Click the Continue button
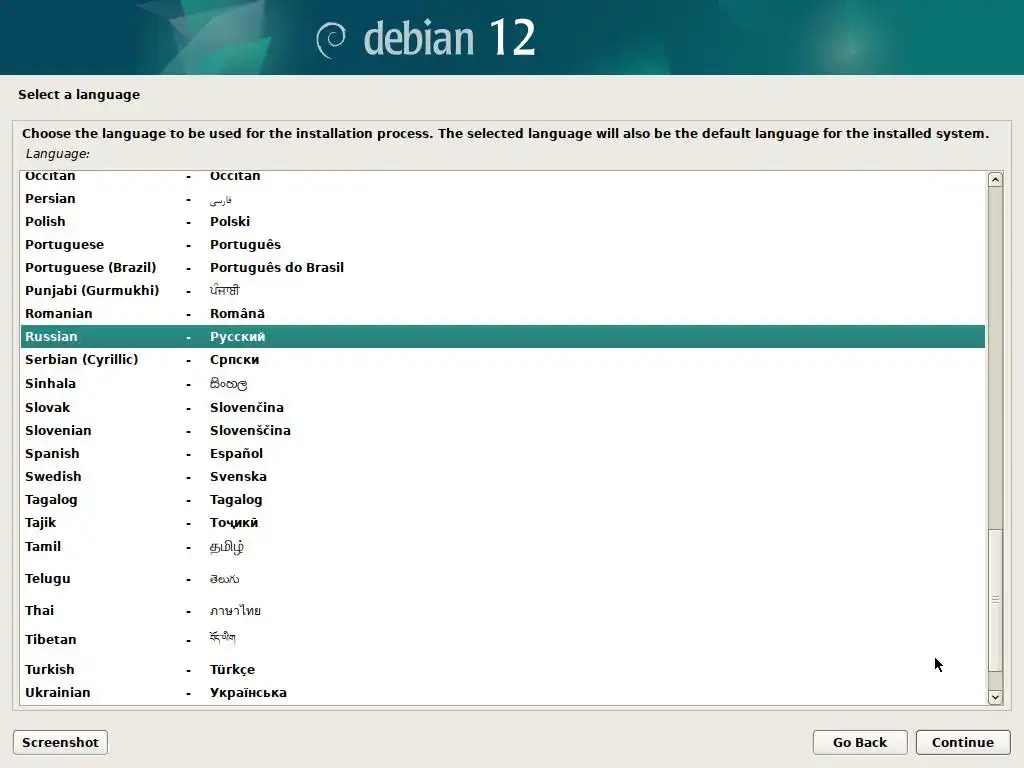The width and height of the screenshot is (1024, 768). 963,743
